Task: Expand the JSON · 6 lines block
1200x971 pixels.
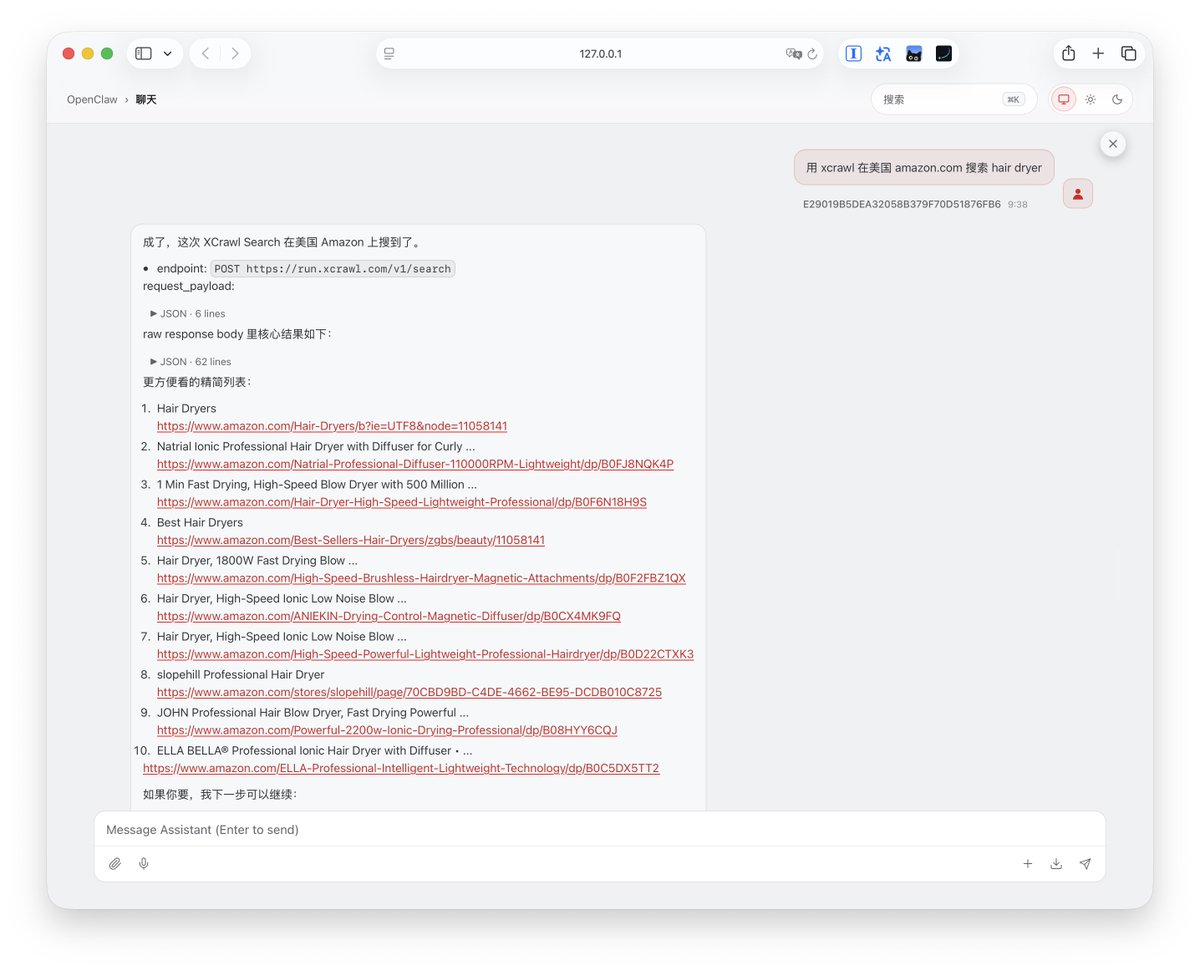Action: pyautogui.click(x=188, y=314)
